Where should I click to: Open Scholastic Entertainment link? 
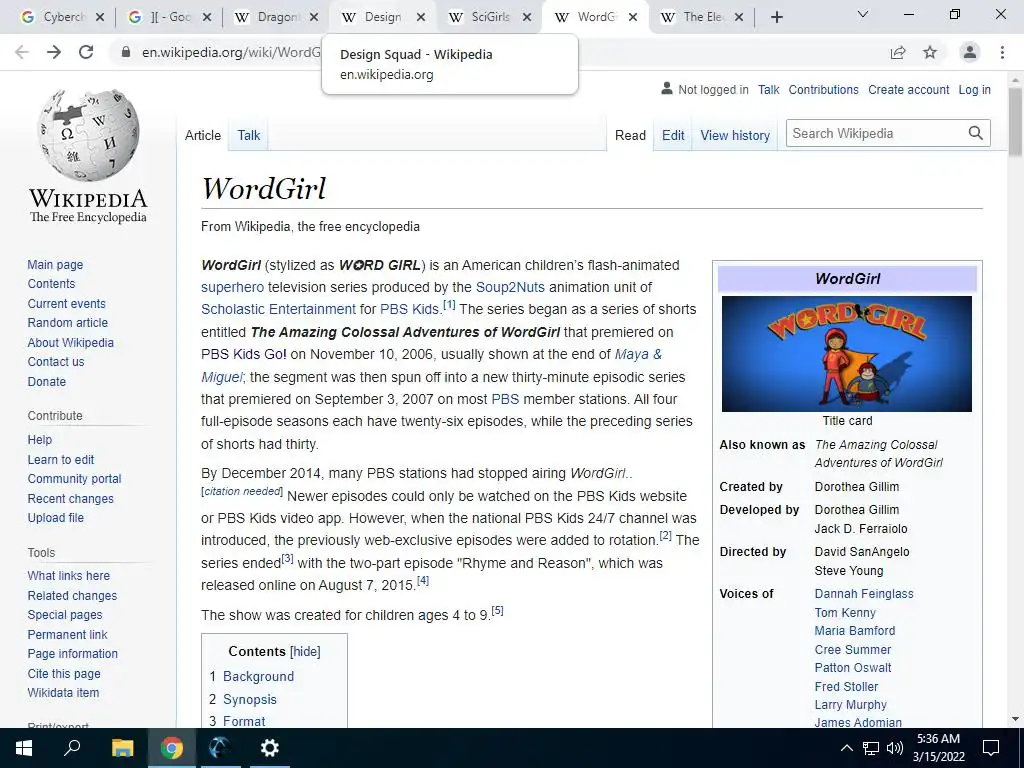[279, 310]
